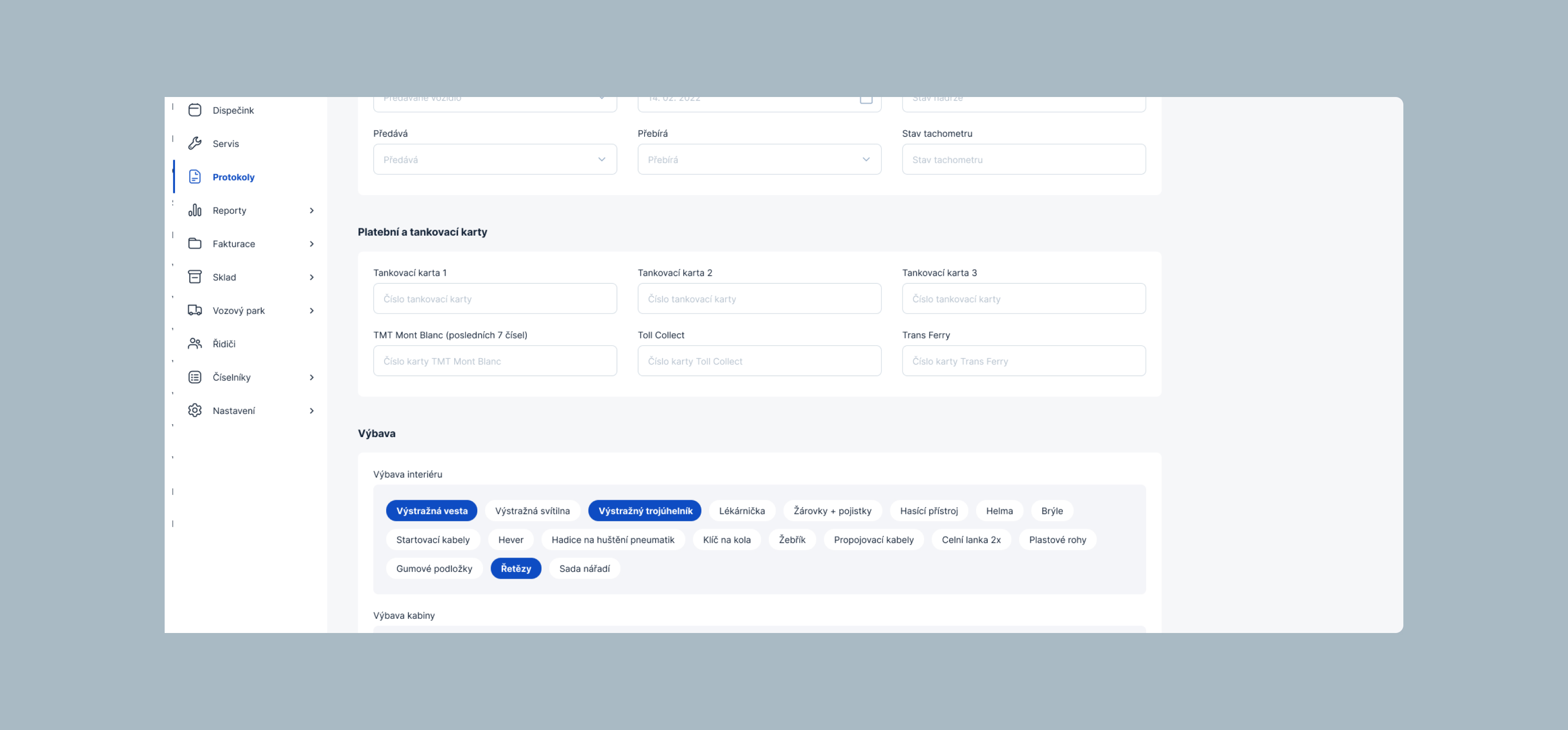Open the Přebírá dropdown
Viewport: 1568px width, 730px height.
759,160
